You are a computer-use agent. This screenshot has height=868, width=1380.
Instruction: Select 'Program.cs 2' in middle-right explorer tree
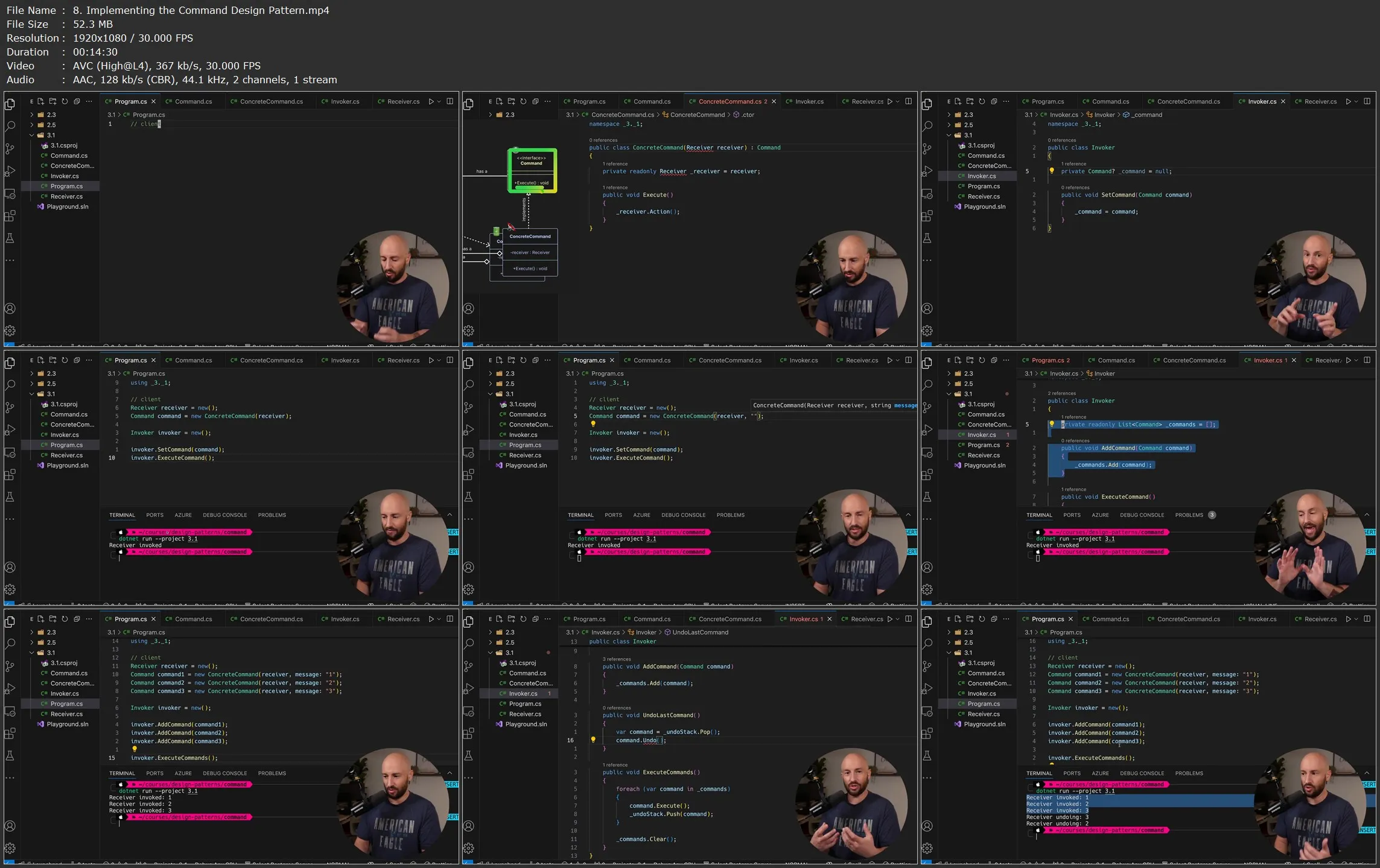pos(976,445)
